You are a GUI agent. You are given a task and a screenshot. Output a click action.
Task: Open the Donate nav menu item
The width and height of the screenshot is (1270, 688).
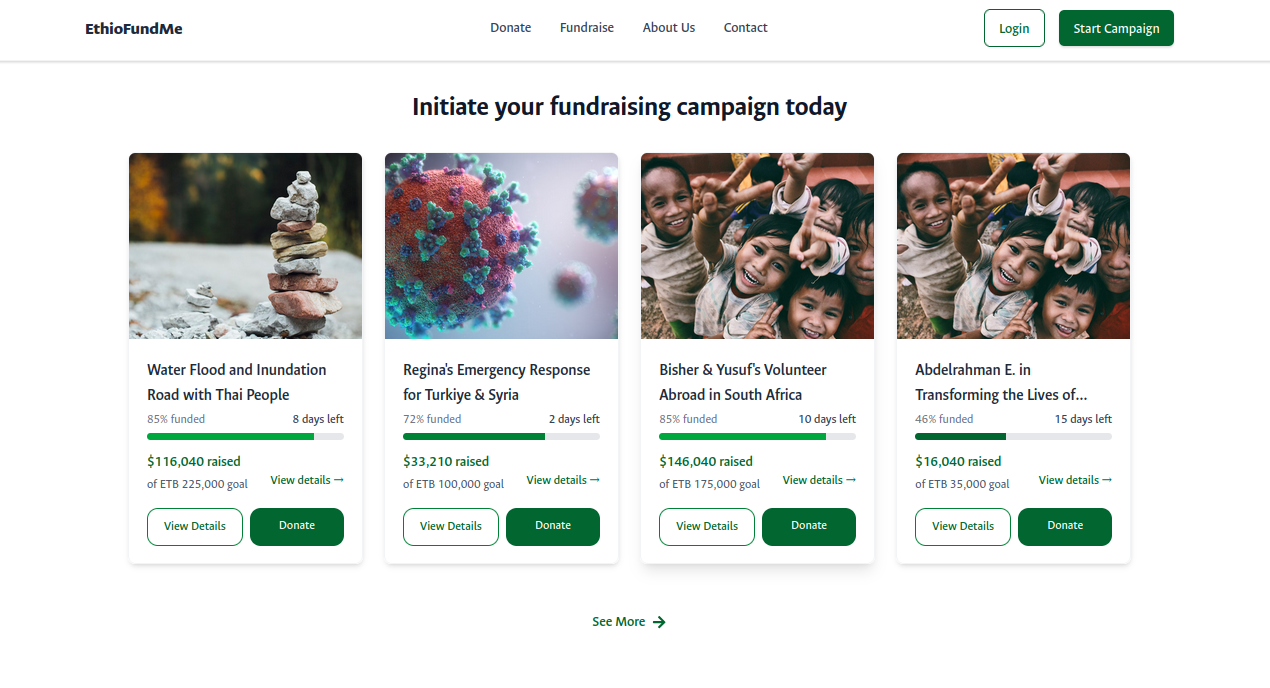pos(510,28)
